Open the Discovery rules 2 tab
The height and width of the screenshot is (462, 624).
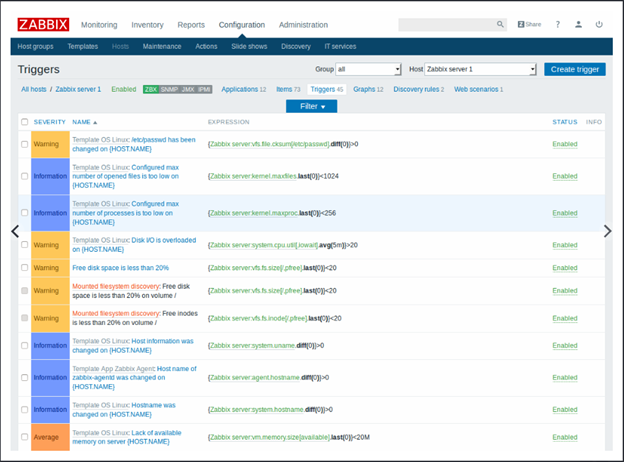click(x=419, y=90)
